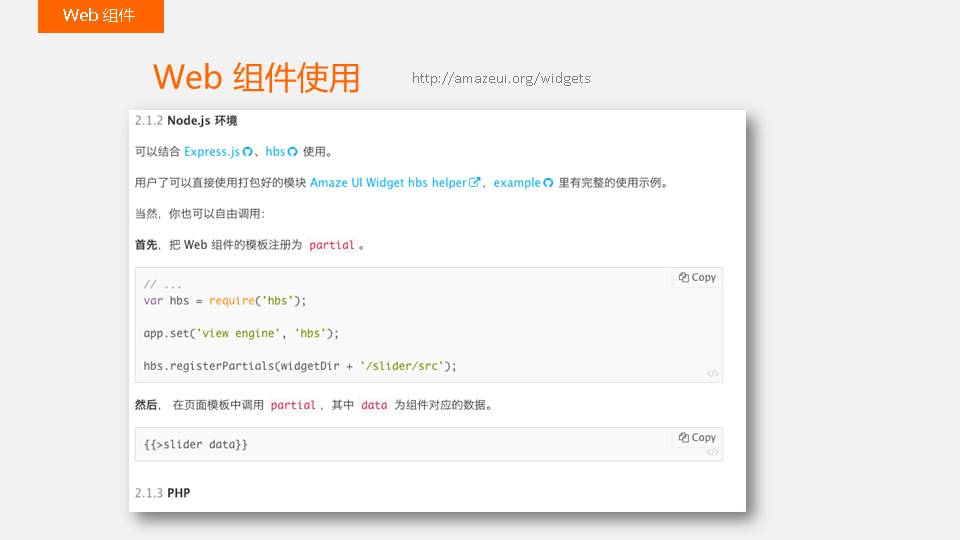Click the data inline code tag
The height and width of the screenshot is (540, 960).
373,406
